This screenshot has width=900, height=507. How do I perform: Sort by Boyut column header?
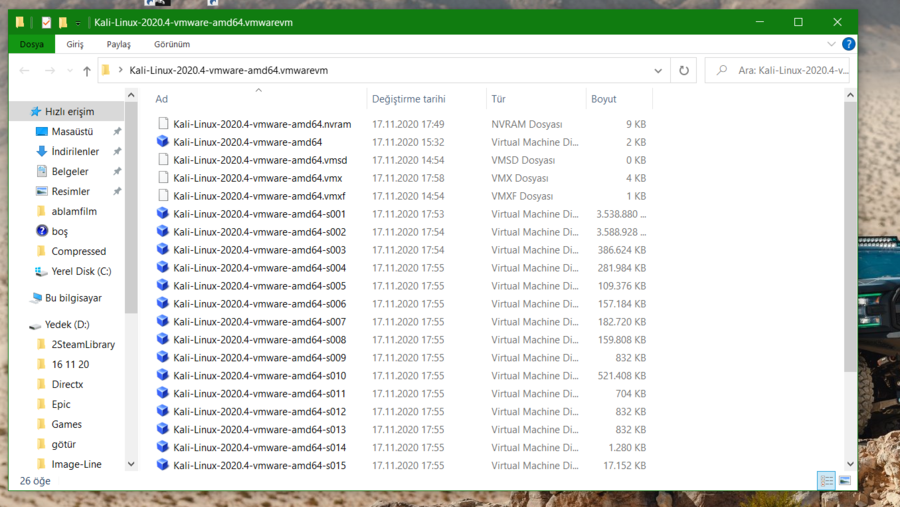coord(603,99)
